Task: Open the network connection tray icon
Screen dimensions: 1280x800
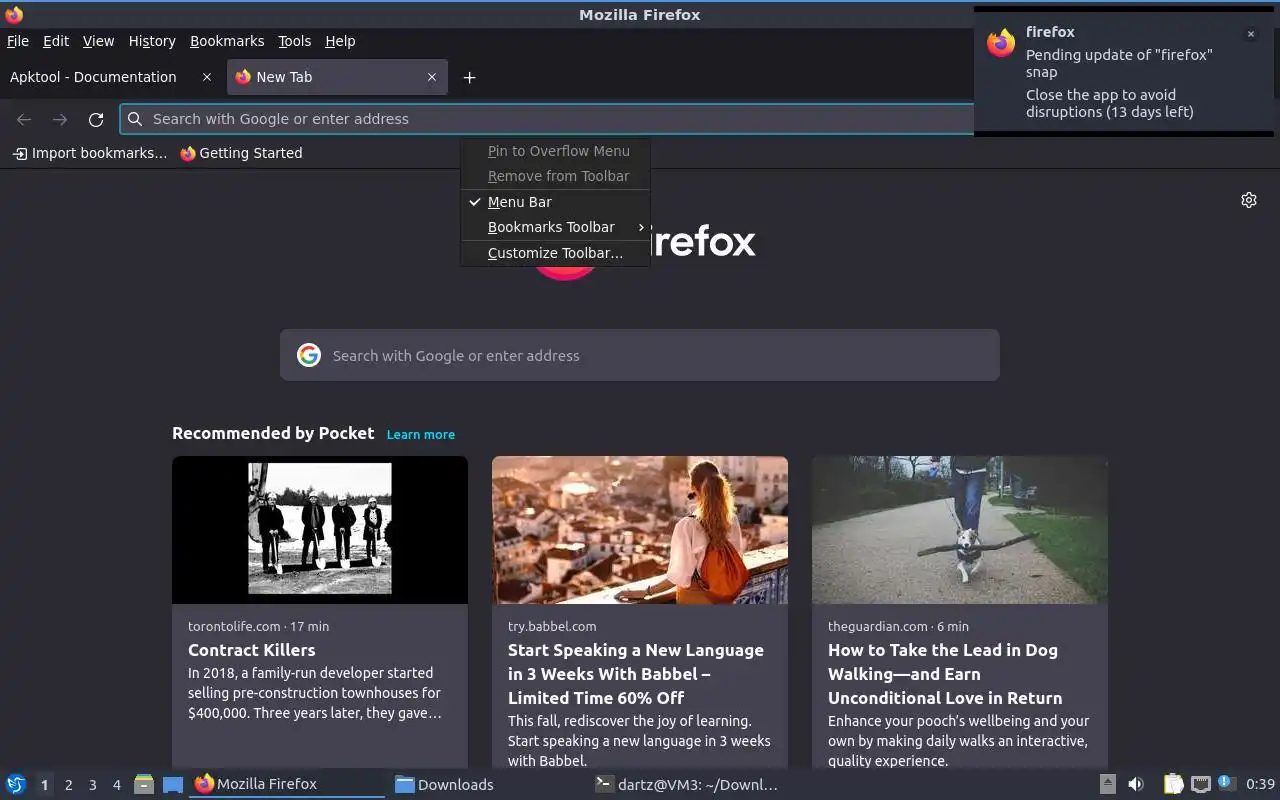Action: click(x=1201, y=784)
